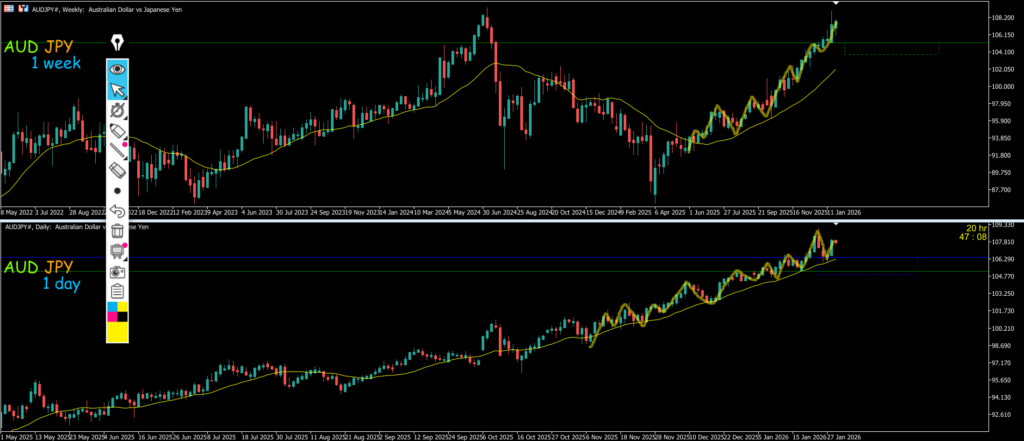Click the grid icon in weekly chart corner
The height and width of the screenshot is (441, 1024).
(7, 8)
